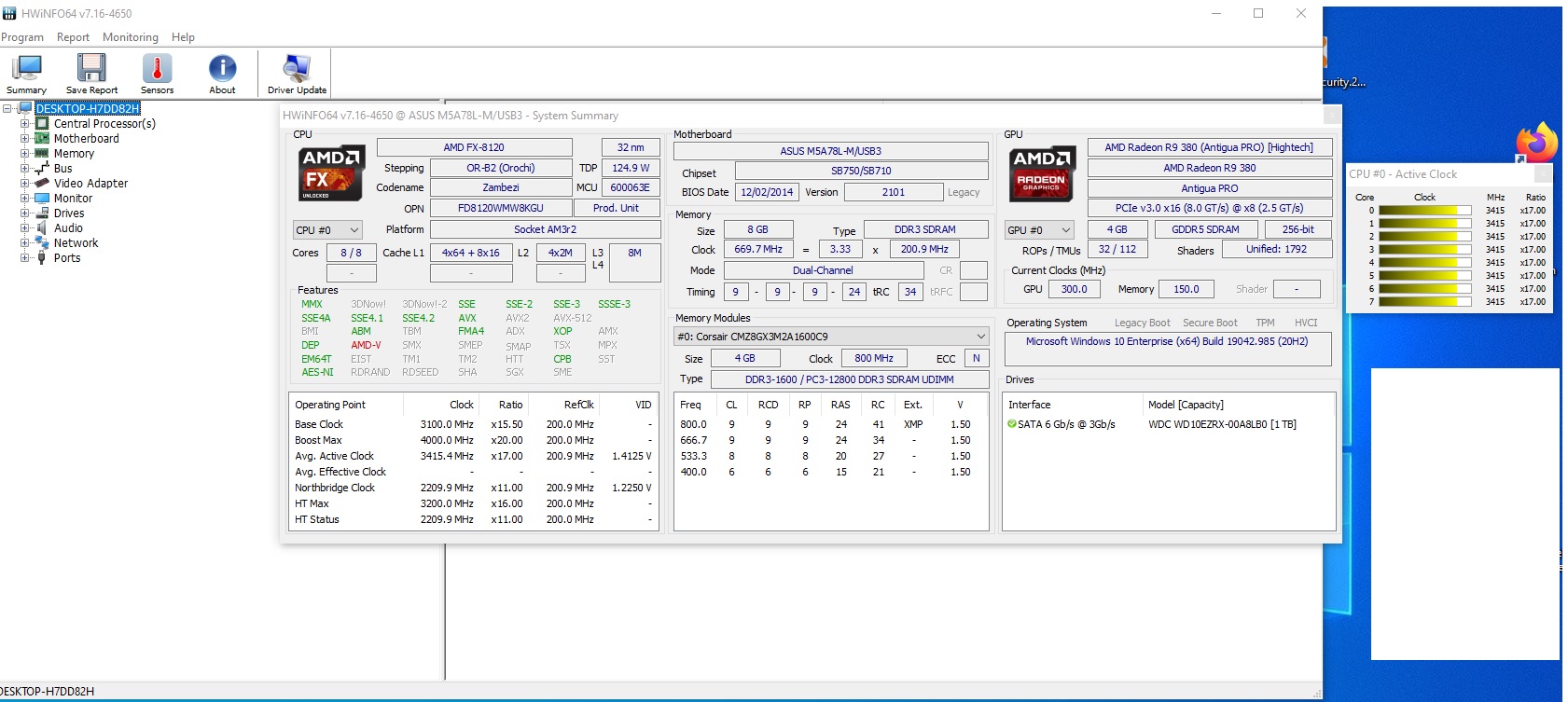The image size is (1568, 702).
Task: Click the AMD FX-8120 CPU name field
Action: point(474,147)
